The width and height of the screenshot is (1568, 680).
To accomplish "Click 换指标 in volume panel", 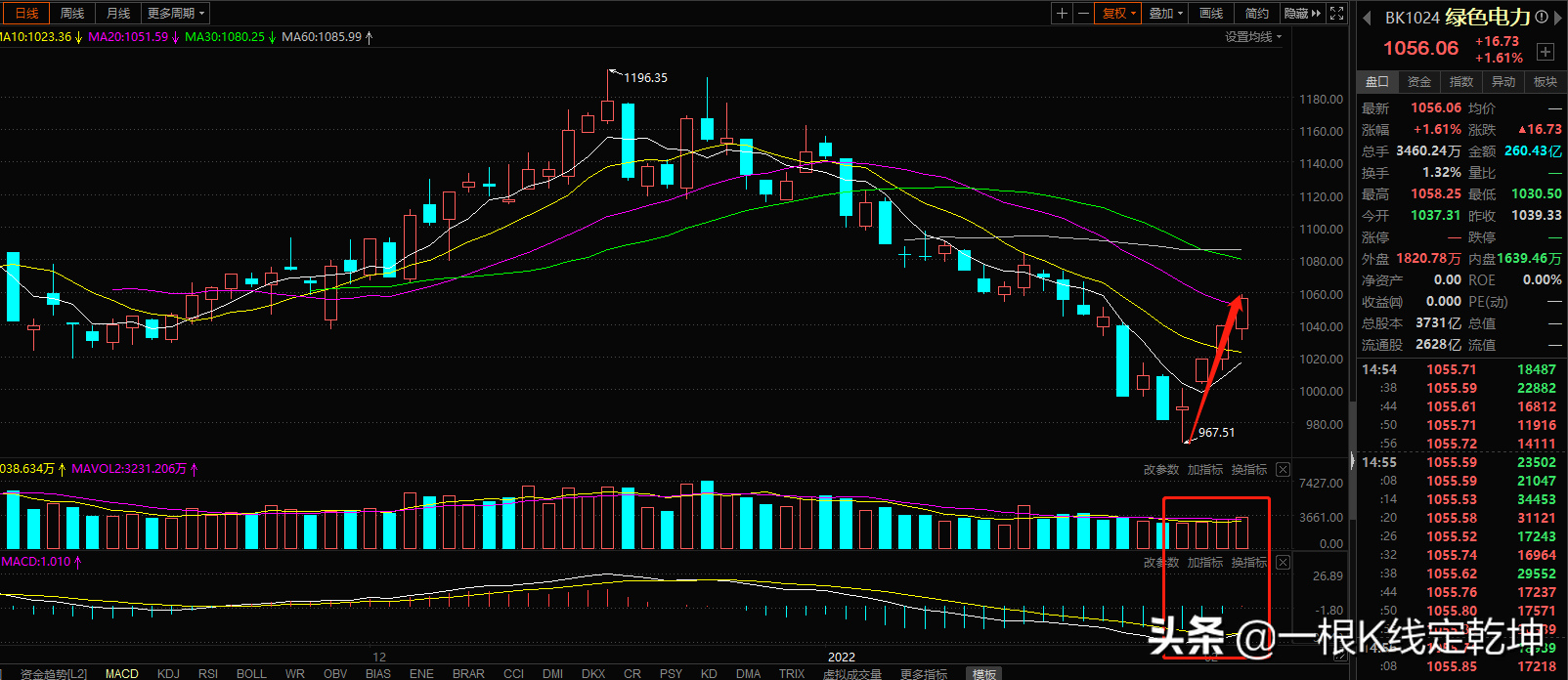I will click(x=1249, y=470).
